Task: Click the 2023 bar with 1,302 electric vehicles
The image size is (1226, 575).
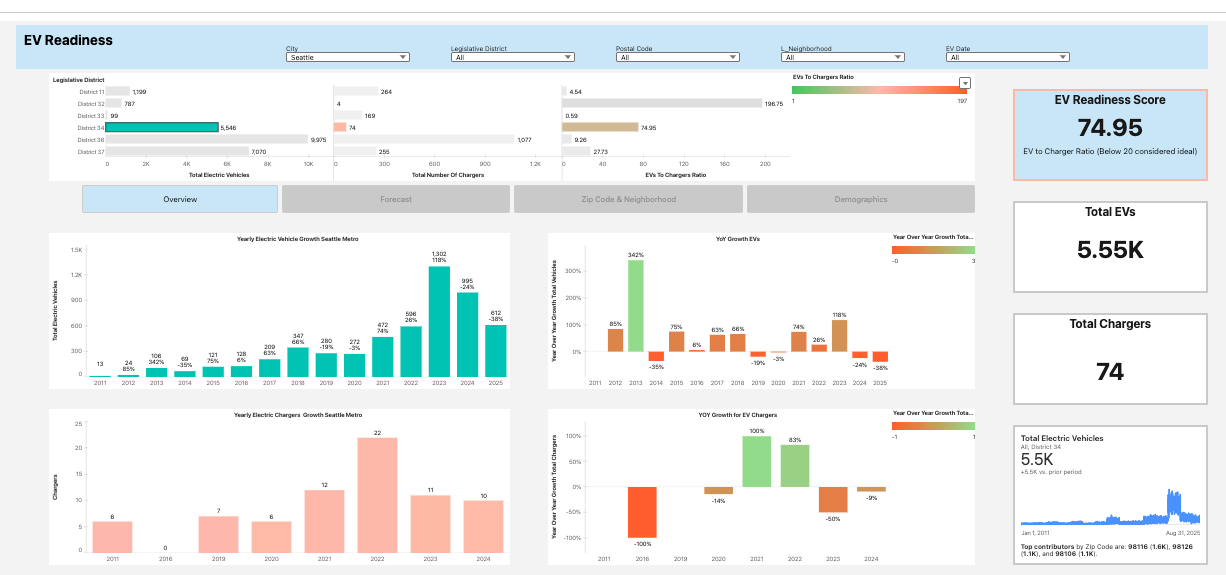Action: (x=439, y=321)
